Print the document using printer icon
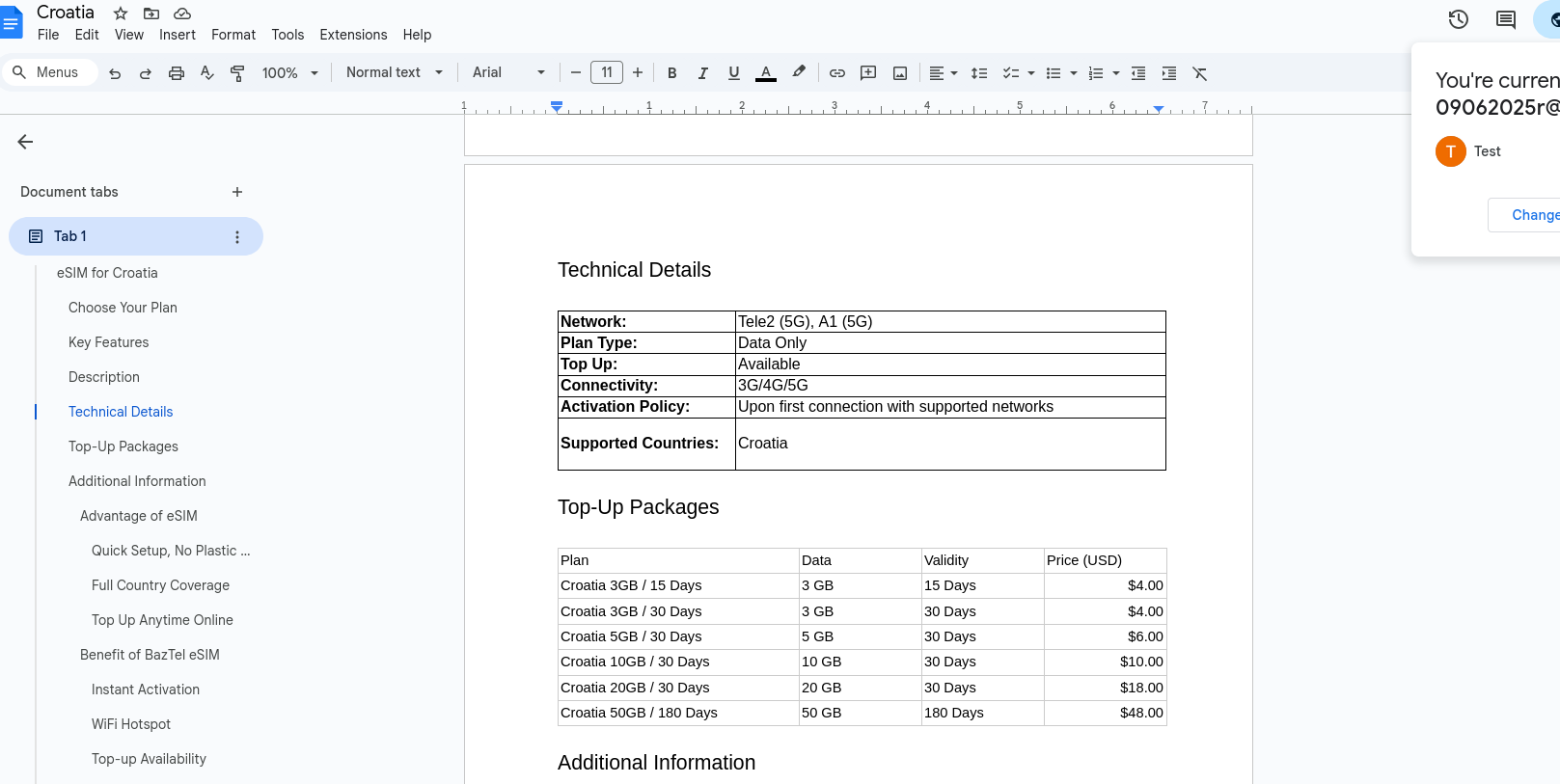 click(x=177, y=73)
